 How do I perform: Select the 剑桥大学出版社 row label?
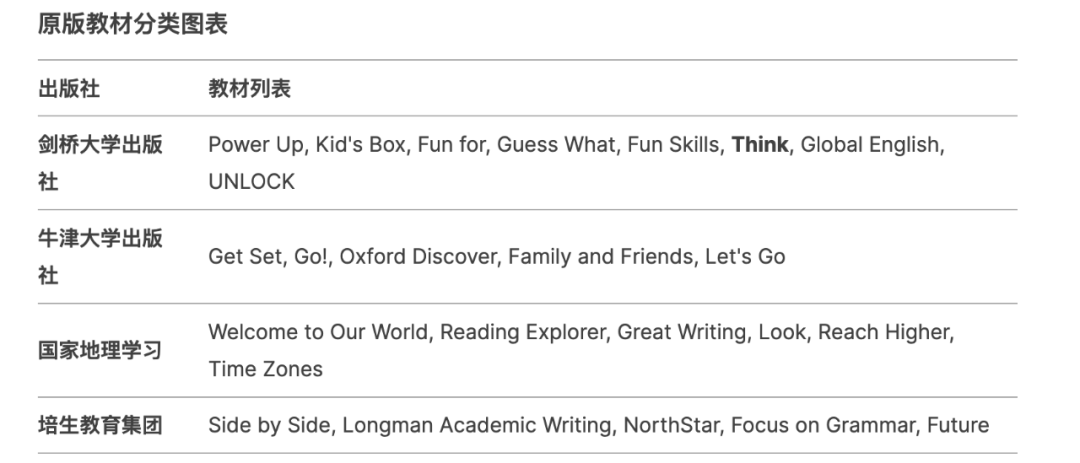pyautogui.click(x=101, y=163)
